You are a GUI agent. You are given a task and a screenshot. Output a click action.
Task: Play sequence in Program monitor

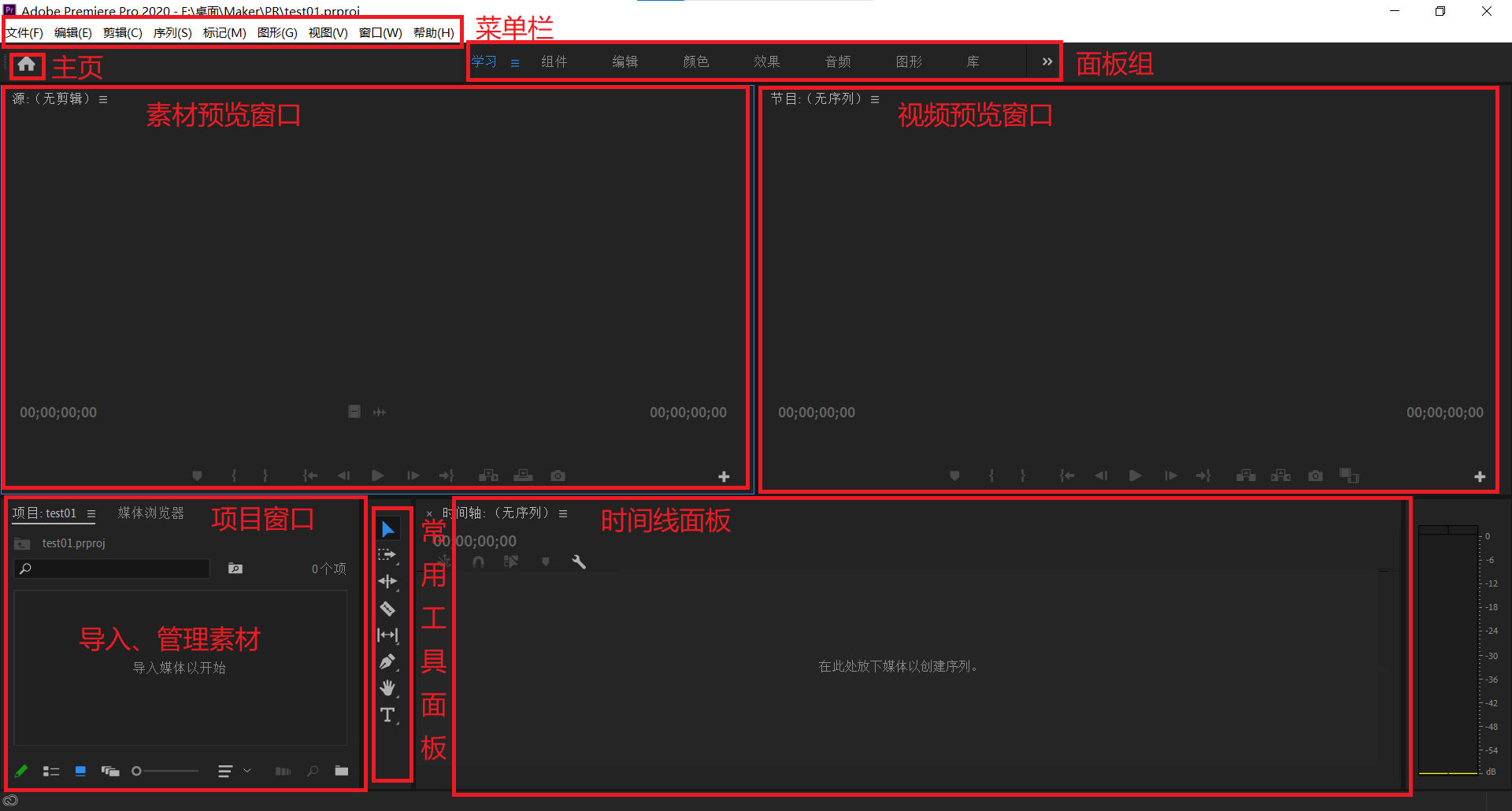tap(1136, 476)
